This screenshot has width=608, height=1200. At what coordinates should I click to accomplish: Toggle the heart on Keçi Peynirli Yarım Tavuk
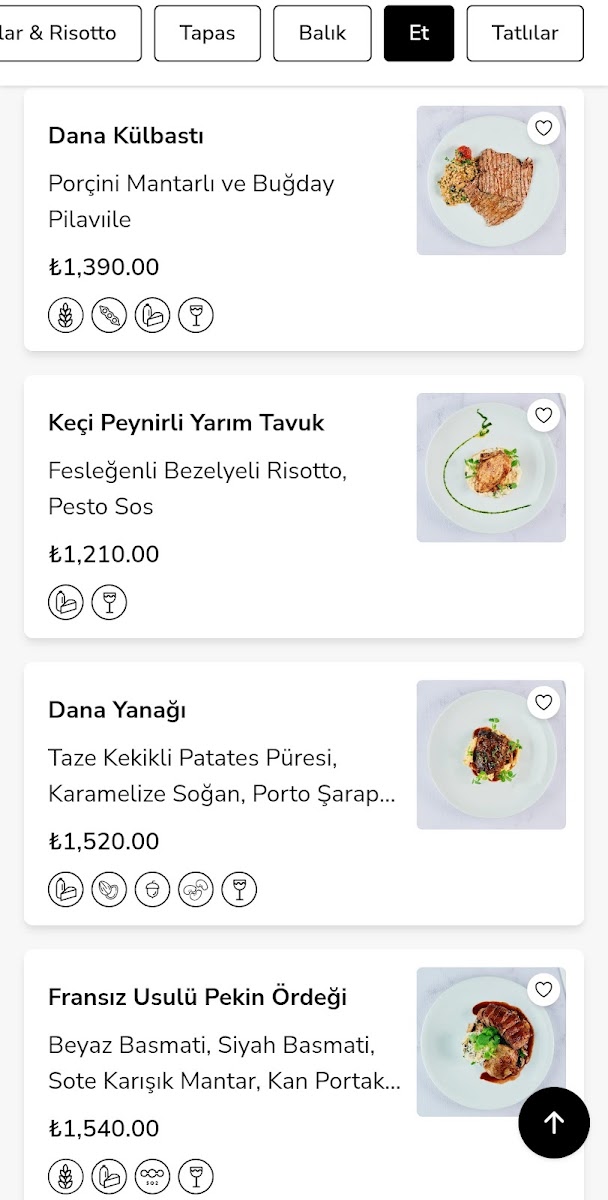tap(543, 415)
